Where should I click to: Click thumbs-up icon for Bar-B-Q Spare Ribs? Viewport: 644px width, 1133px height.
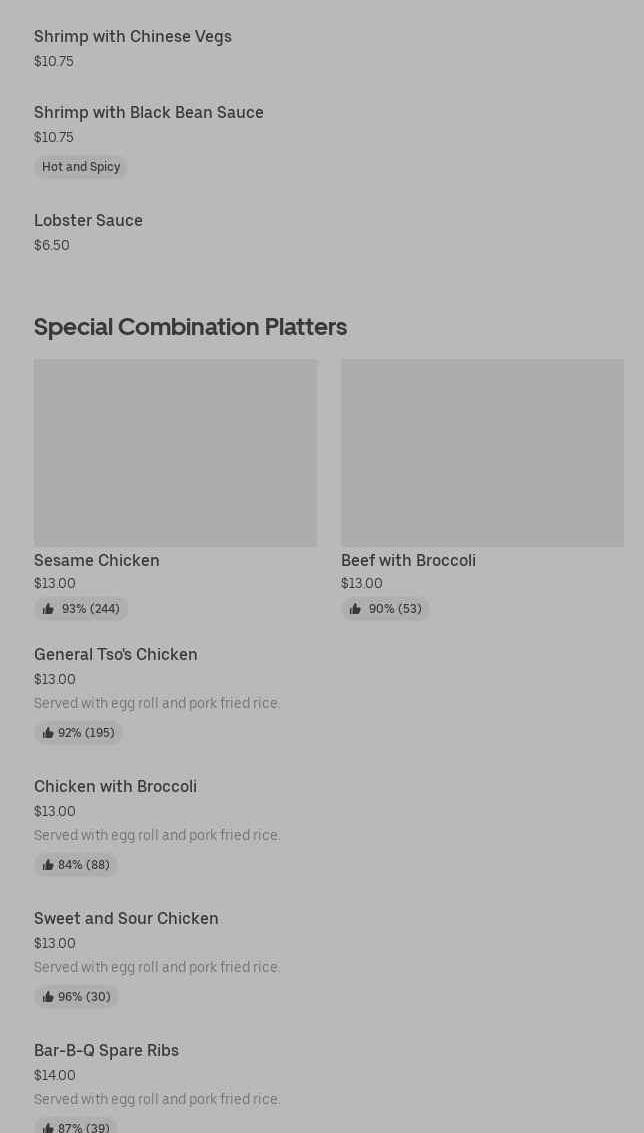coord(48,1127)
